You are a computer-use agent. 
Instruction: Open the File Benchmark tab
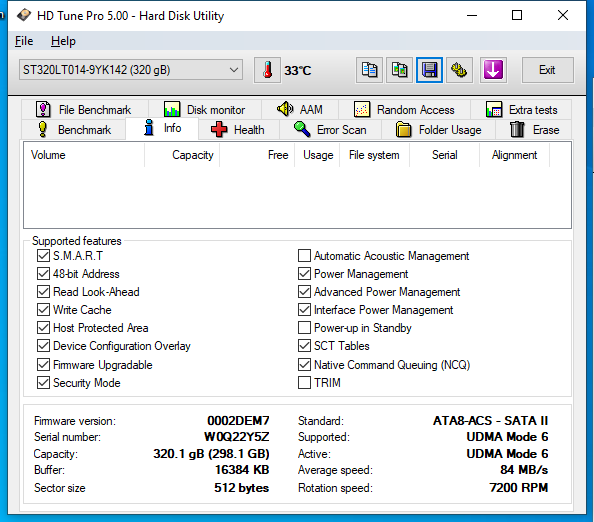(84, 110)
